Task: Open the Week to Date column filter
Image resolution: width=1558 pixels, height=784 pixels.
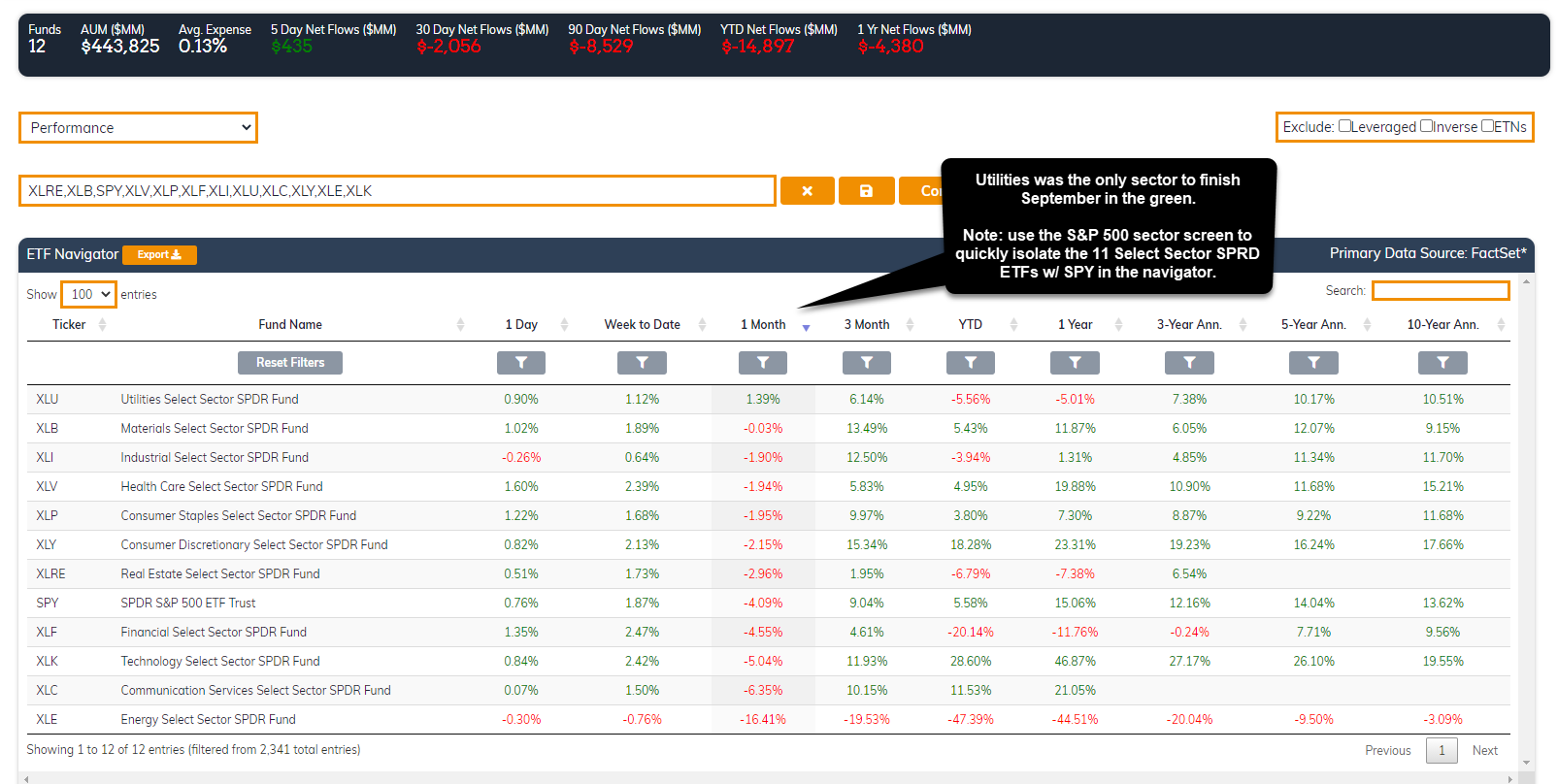Action: [642, 363]
